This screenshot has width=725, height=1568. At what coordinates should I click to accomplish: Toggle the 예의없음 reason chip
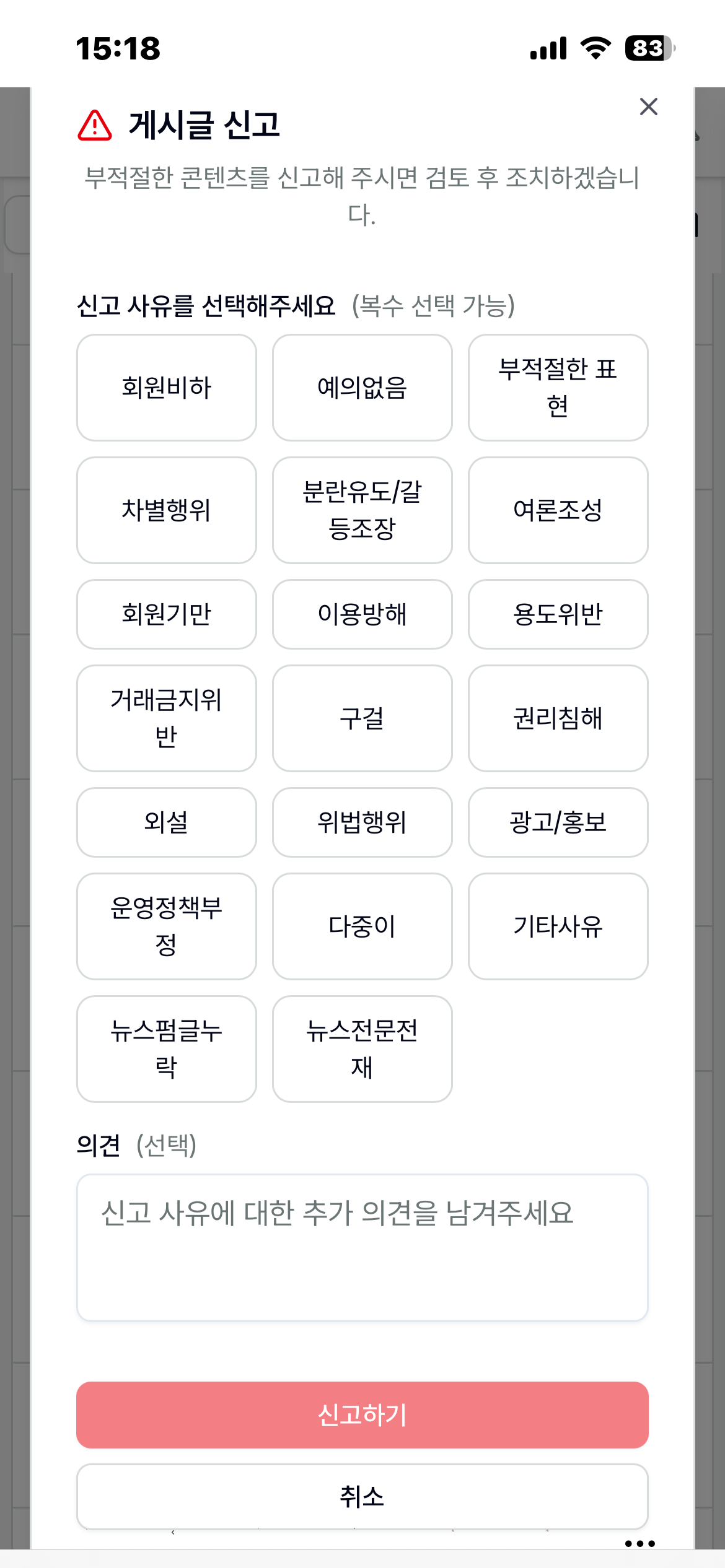tap(362, 388)
